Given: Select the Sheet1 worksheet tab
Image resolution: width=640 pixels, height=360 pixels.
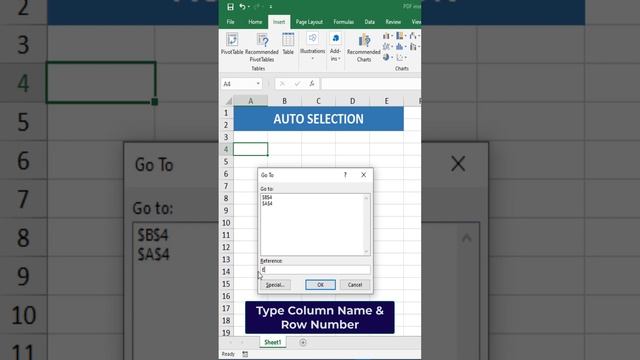Looking at the screenshot, I should 273,342.
